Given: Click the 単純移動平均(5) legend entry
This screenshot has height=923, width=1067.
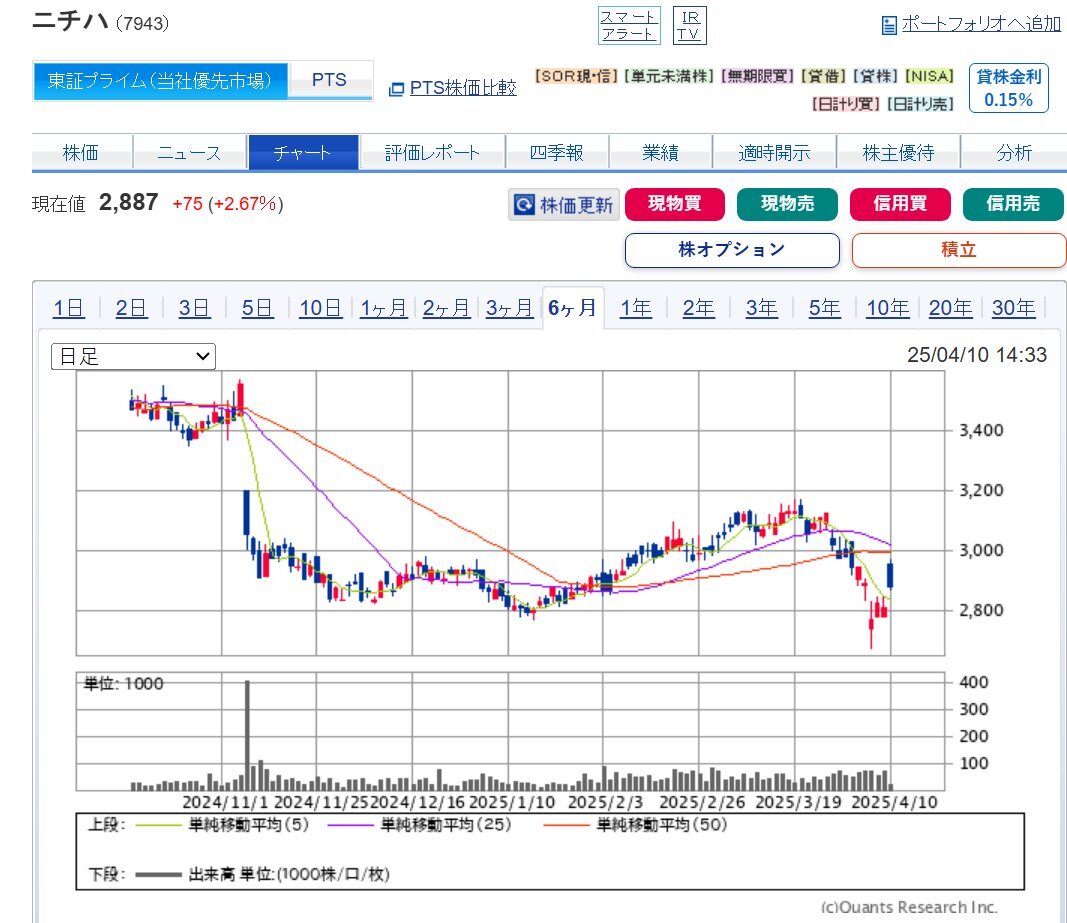Looking at the screenshot, I should pyautogui.click(x=223, y=825).
